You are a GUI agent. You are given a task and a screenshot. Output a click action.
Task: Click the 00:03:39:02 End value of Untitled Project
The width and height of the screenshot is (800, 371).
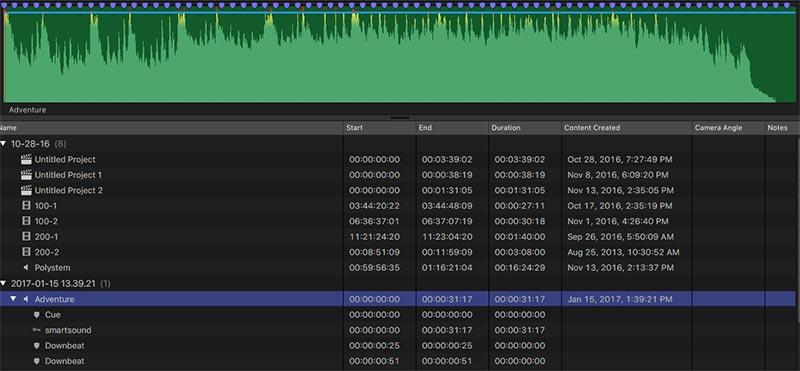[447, 160]
